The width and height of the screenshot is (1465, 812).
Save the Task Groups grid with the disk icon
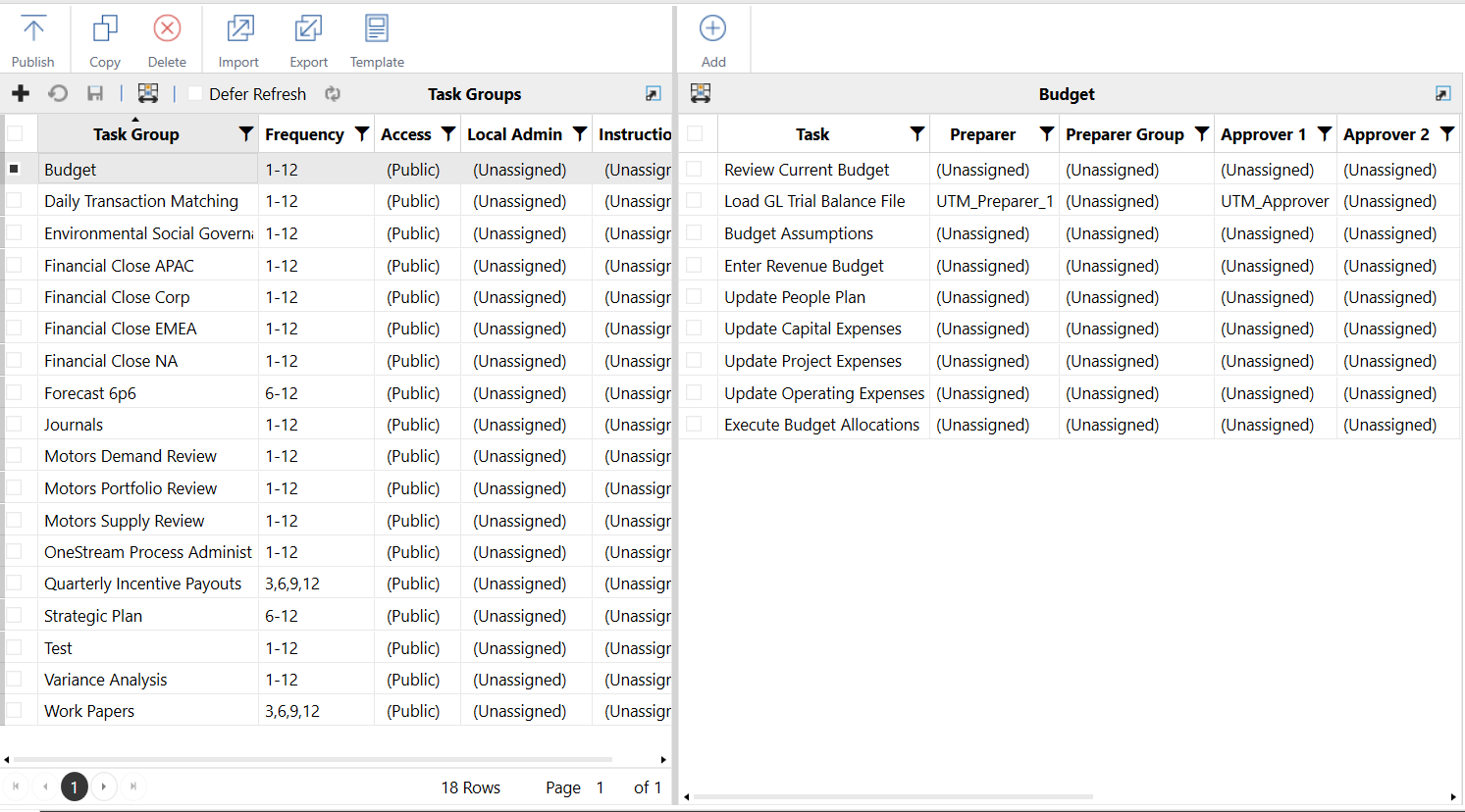[95, 93]
